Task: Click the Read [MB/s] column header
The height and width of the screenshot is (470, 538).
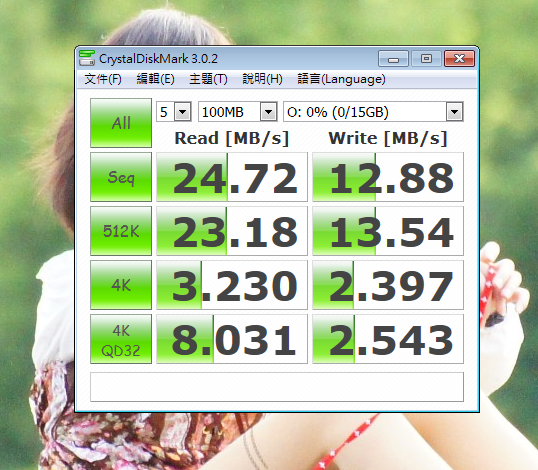Action: coord(232,138)
